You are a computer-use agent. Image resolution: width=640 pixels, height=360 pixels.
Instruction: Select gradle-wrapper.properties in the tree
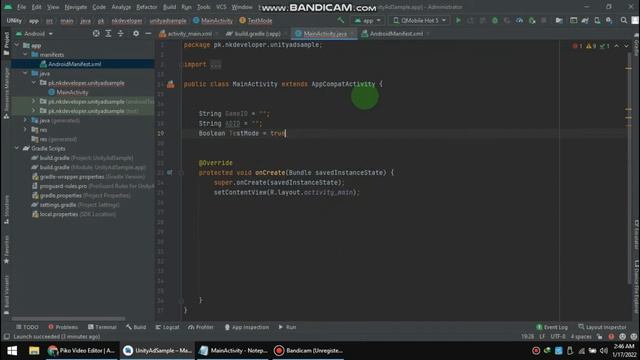[x=71, y=177]
